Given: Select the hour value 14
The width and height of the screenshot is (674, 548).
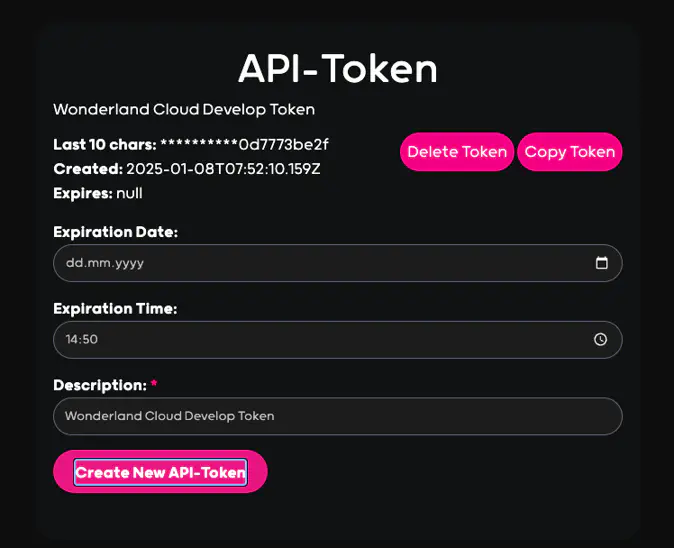Looking at the screenshot, I should 72,339.
